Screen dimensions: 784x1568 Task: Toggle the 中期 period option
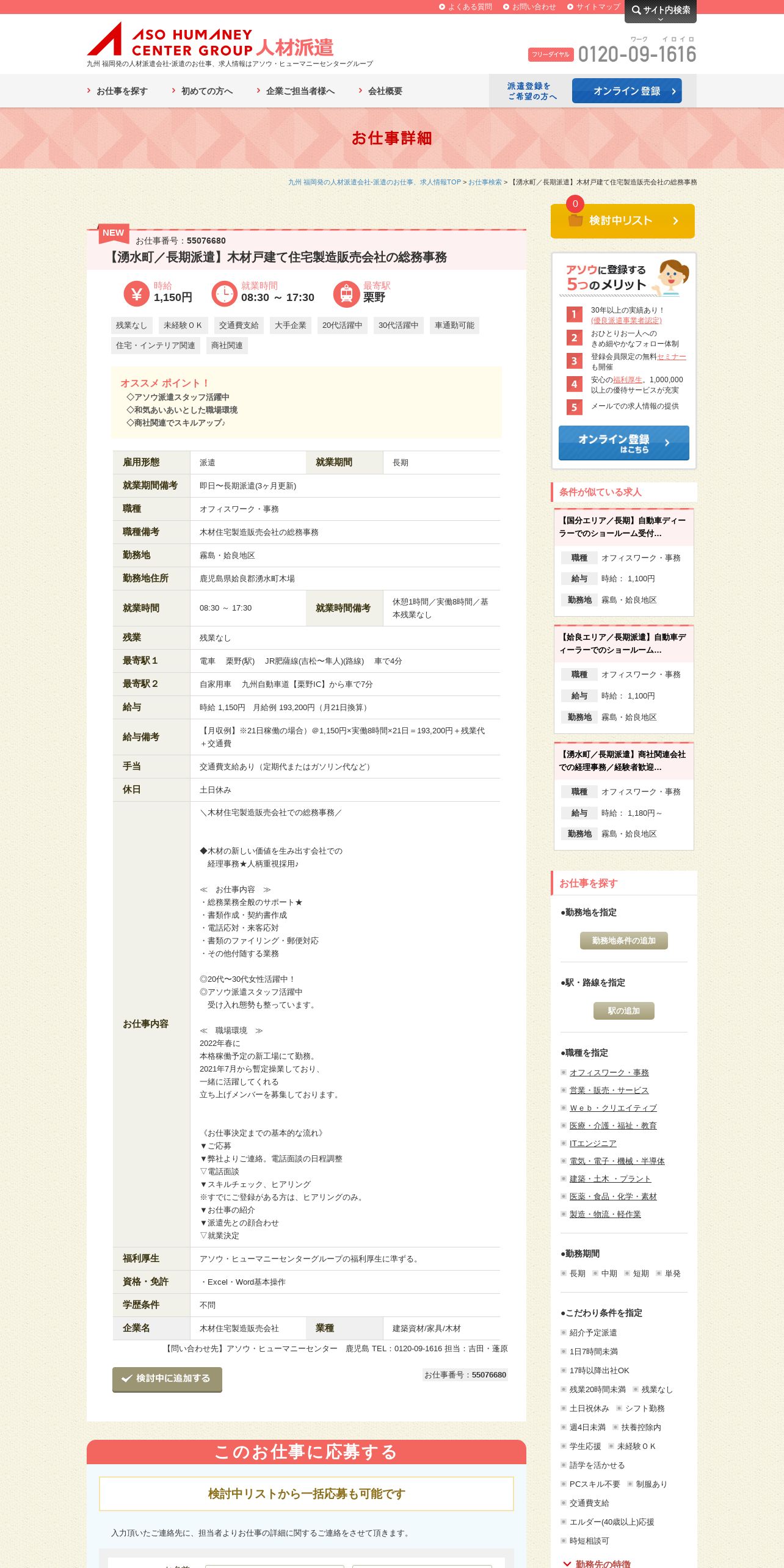click(x=605, y=1274)
